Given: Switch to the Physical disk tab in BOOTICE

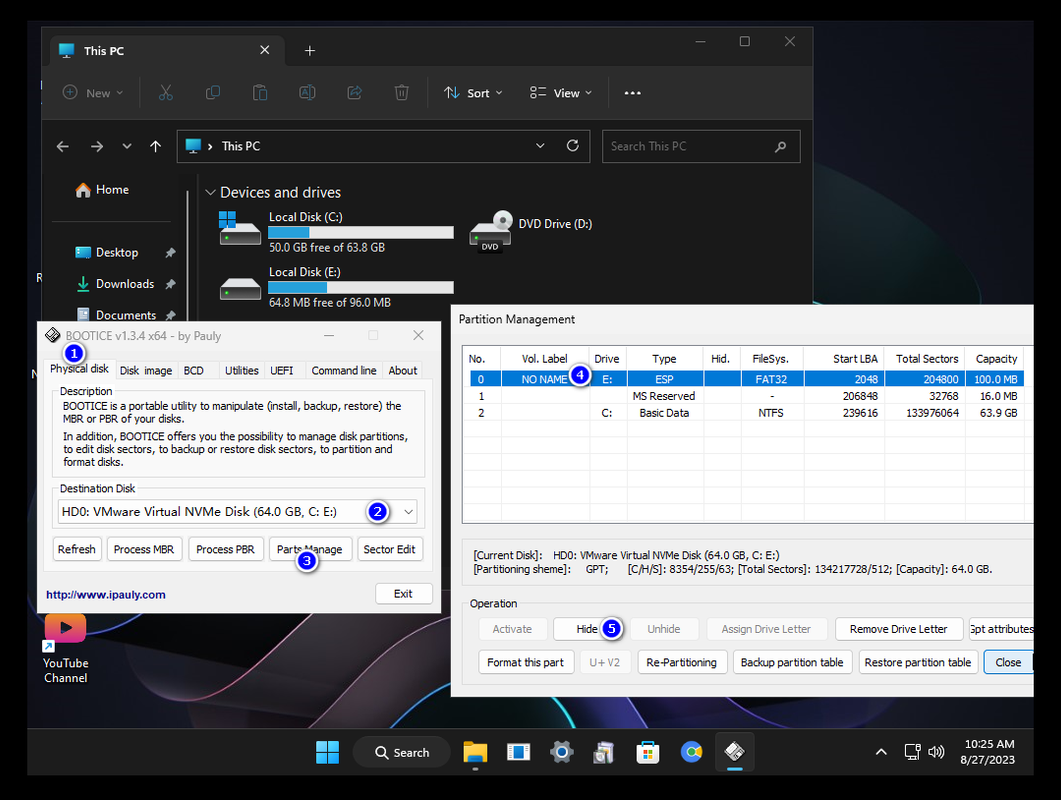Looking at the screenshot, I should [x=79, y=369].
